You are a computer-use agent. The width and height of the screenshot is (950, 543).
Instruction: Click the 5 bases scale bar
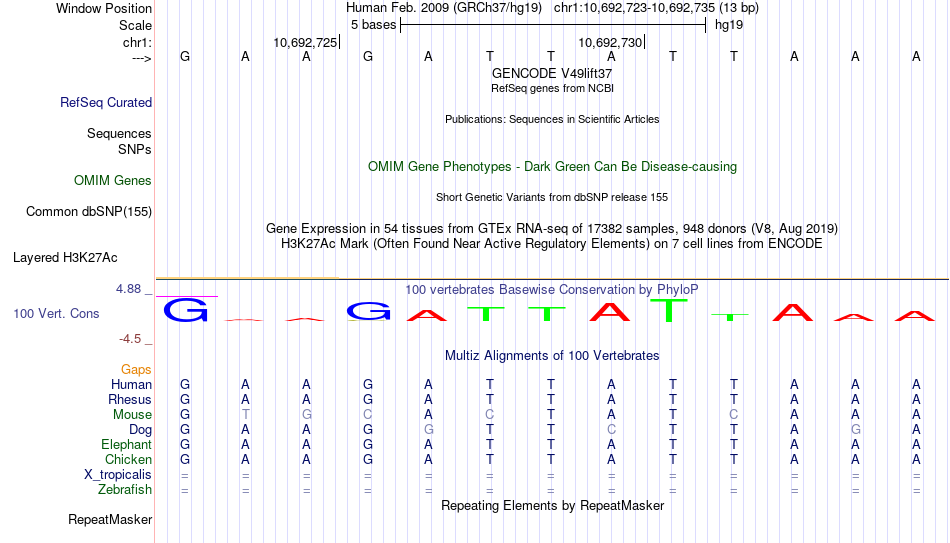(553, 25)
